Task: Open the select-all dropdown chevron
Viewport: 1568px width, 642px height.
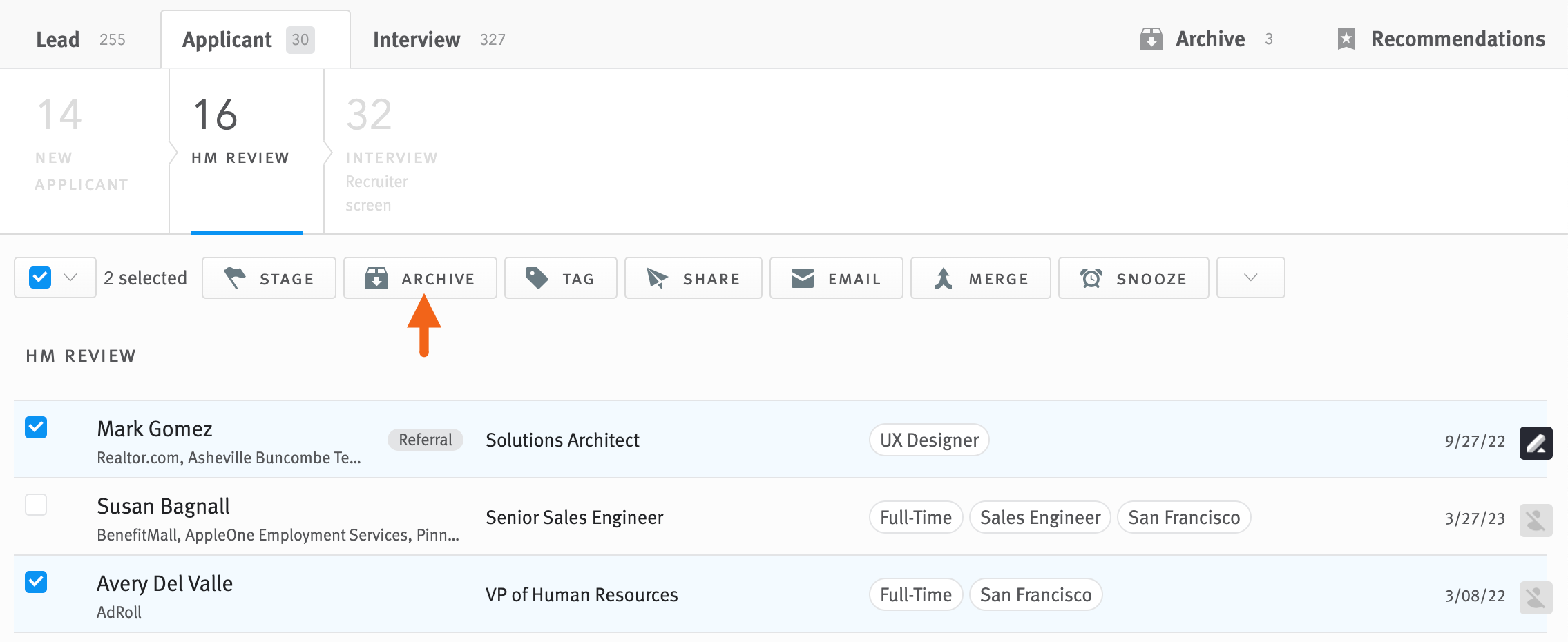Action: point(70,277)
